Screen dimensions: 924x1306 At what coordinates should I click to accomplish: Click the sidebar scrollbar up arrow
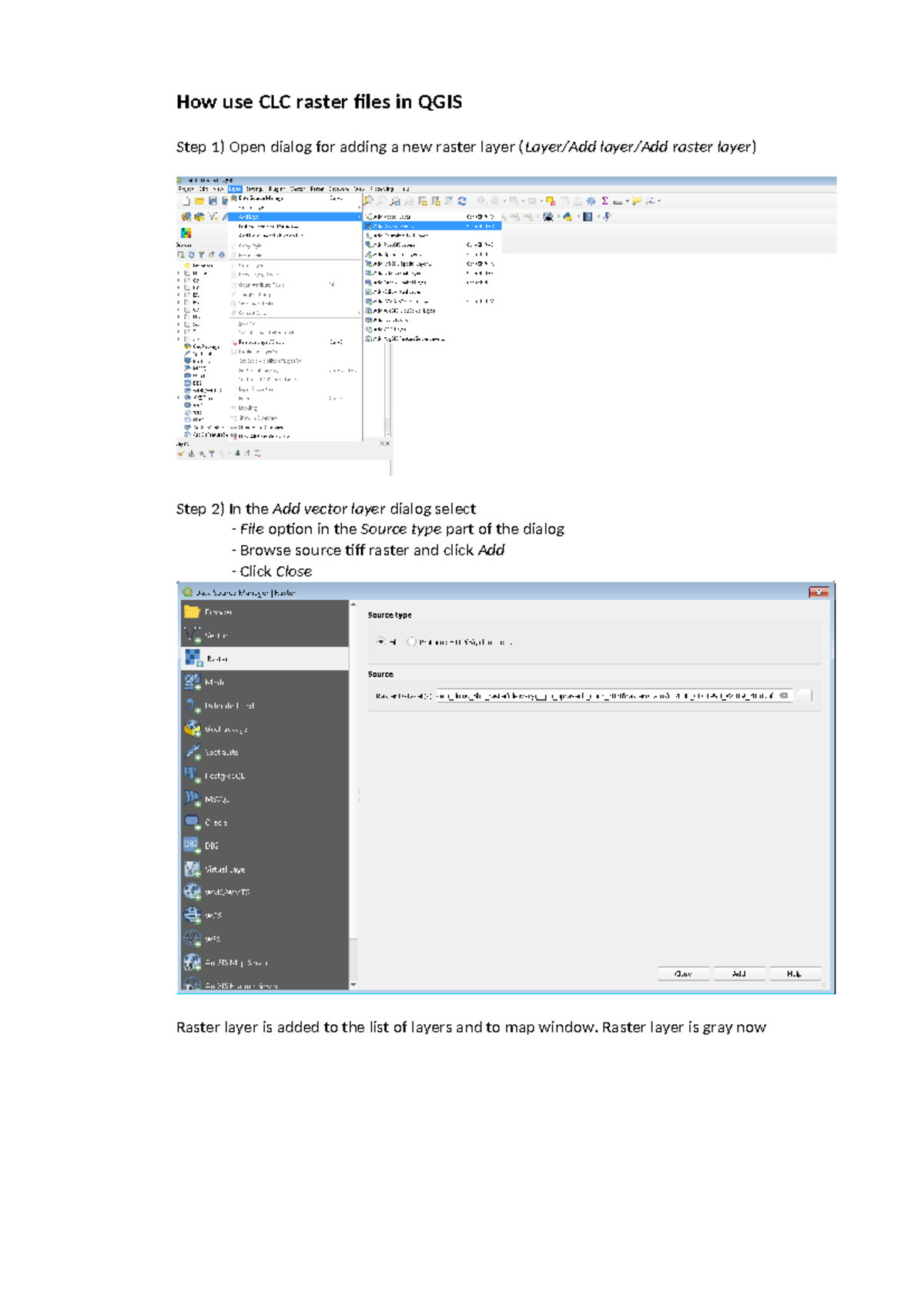[x=353, y=604]
